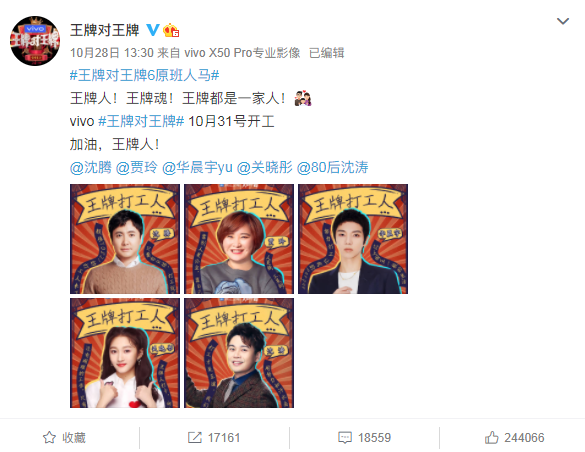Click the comment bubble icon
The width and height of the screenshot is (585, 452).
click(x=345, y=437)
